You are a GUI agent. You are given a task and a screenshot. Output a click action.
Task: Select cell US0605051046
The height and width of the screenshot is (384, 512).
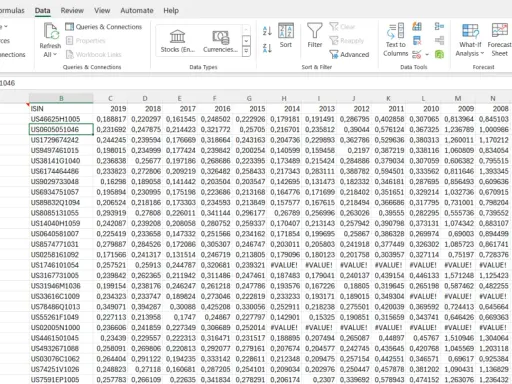pos(61,129)
